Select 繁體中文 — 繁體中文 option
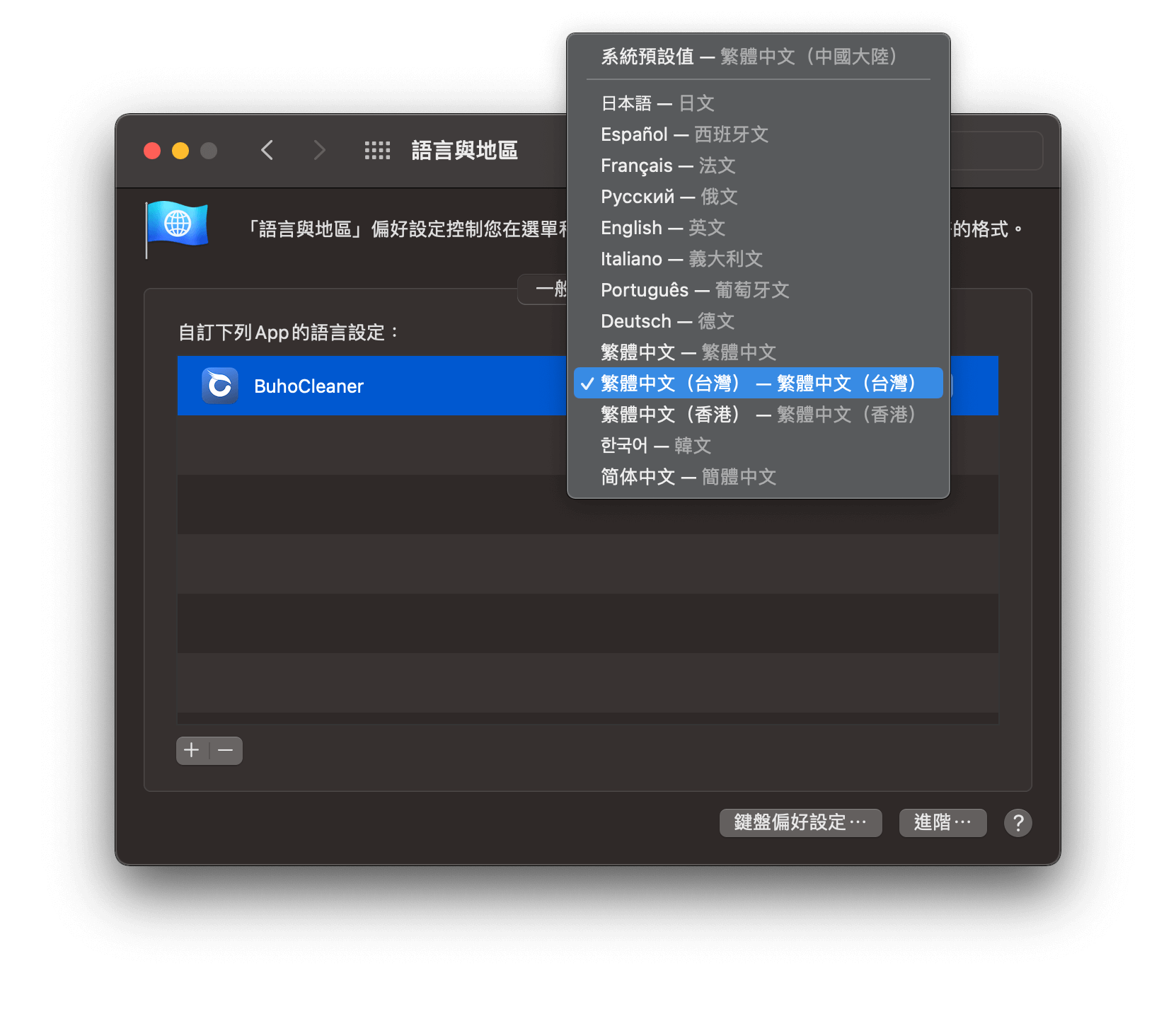Image resolution: width=1176 pixels, height=1031 pixels. pyautogui.click(x=759, y=352)
